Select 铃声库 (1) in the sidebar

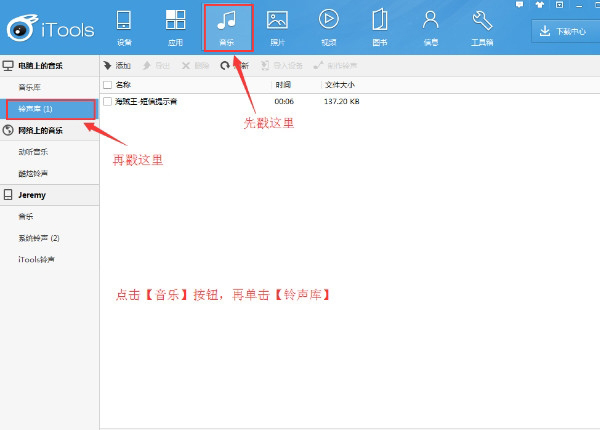[36, 108]
